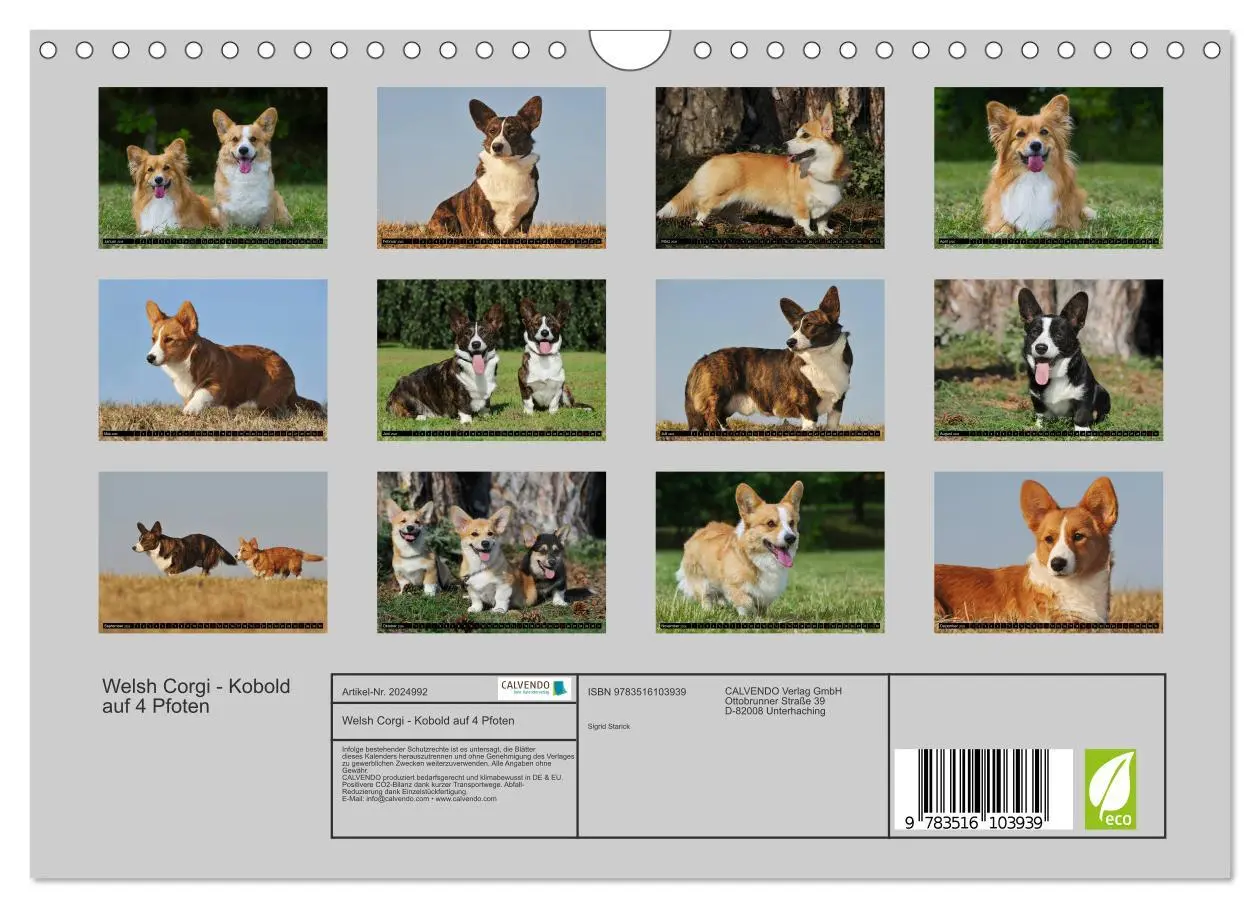1260x908 pixels.
Task: Click the 'Artikel-Nr. 2024992' text
Action: [385, 691]
